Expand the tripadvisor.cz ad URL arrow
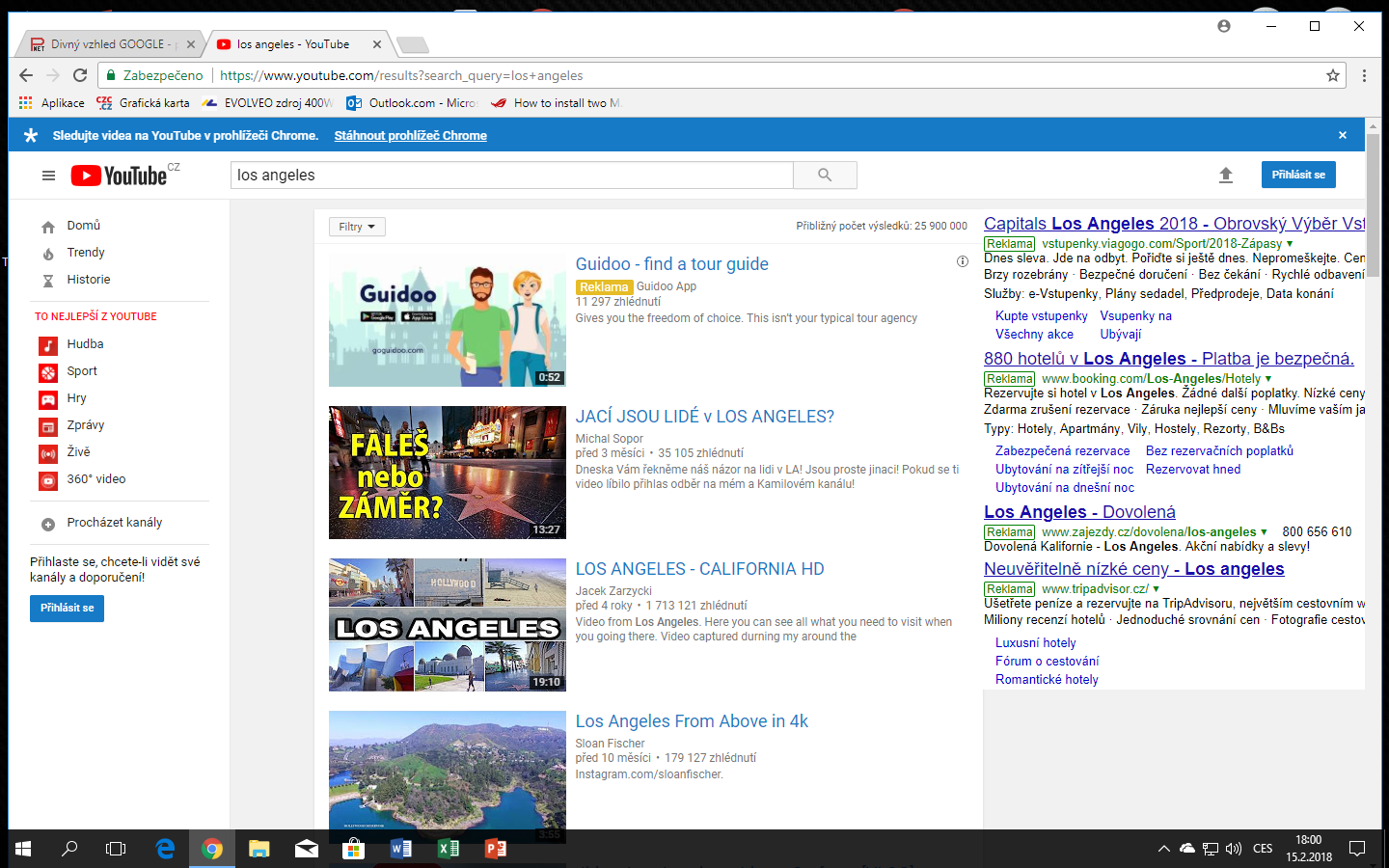1389x868 pixels. pos(1156,589)
